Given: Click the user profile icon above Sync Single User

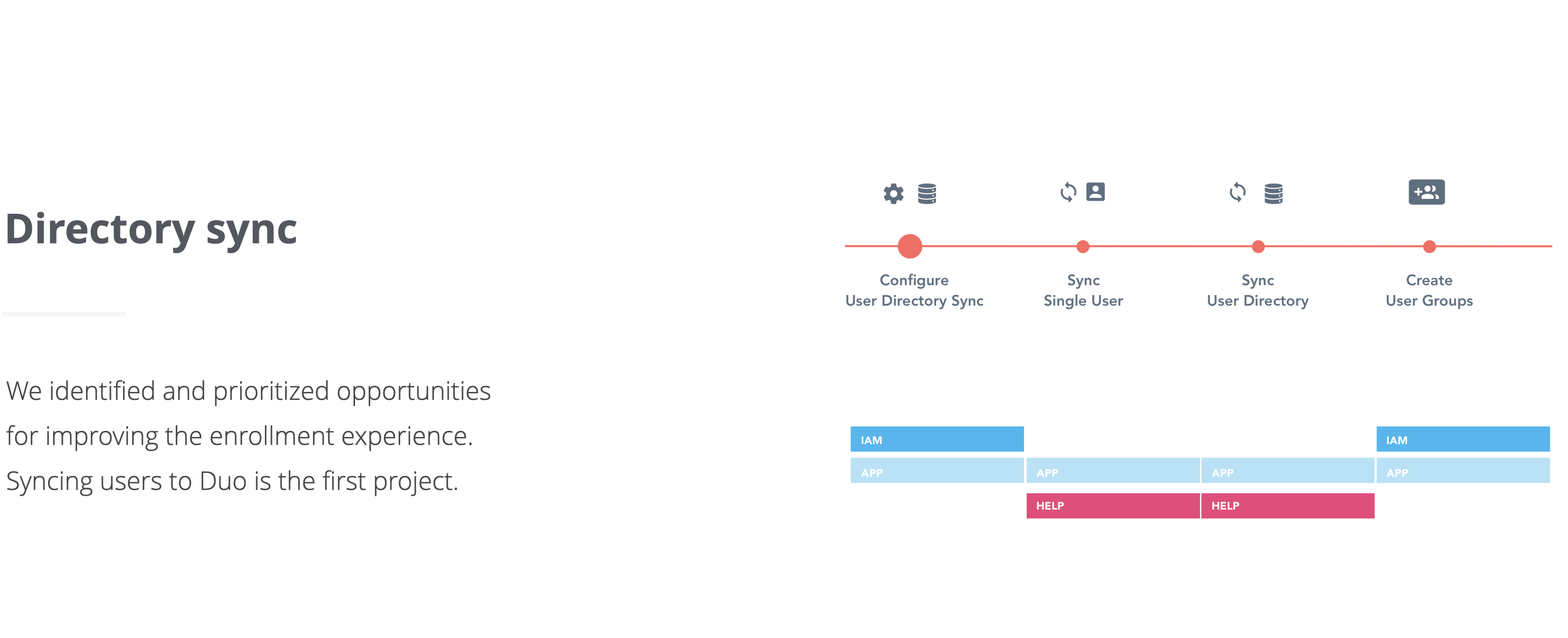Looking at the screenshot, I should (1095, 192).
